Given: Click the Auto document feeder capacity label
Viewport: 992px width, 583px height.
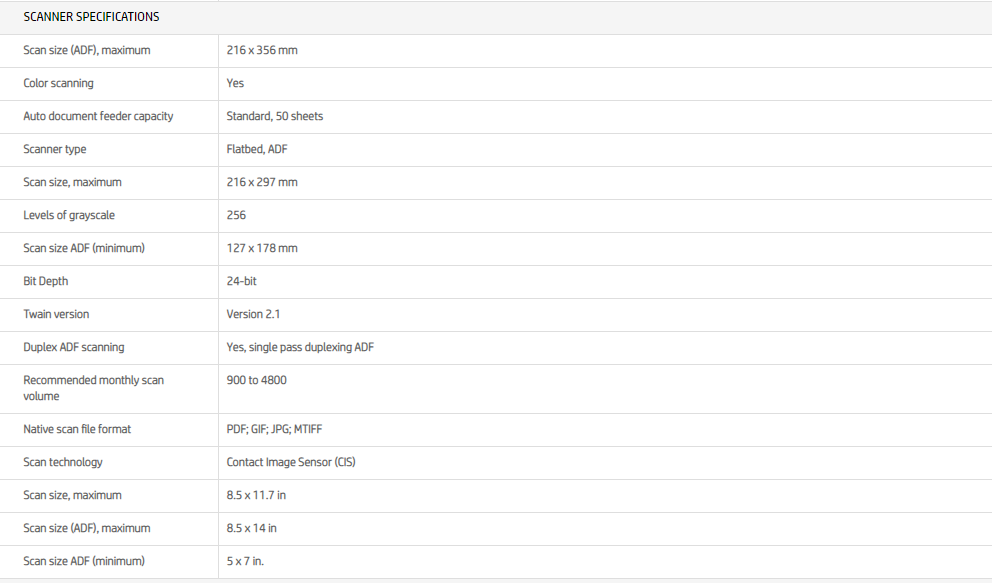Looking at the screenshot, I should pyautogui.click(x=98, y=116).
